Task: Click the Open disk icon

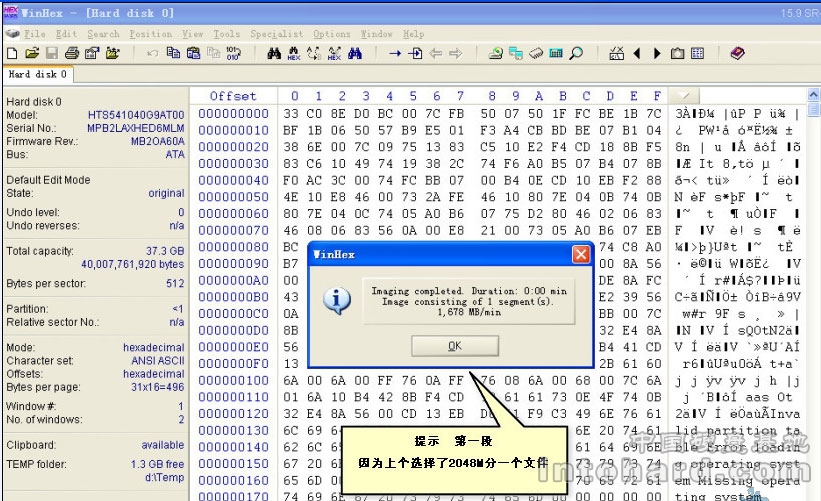Action: [x=495, y=53]
